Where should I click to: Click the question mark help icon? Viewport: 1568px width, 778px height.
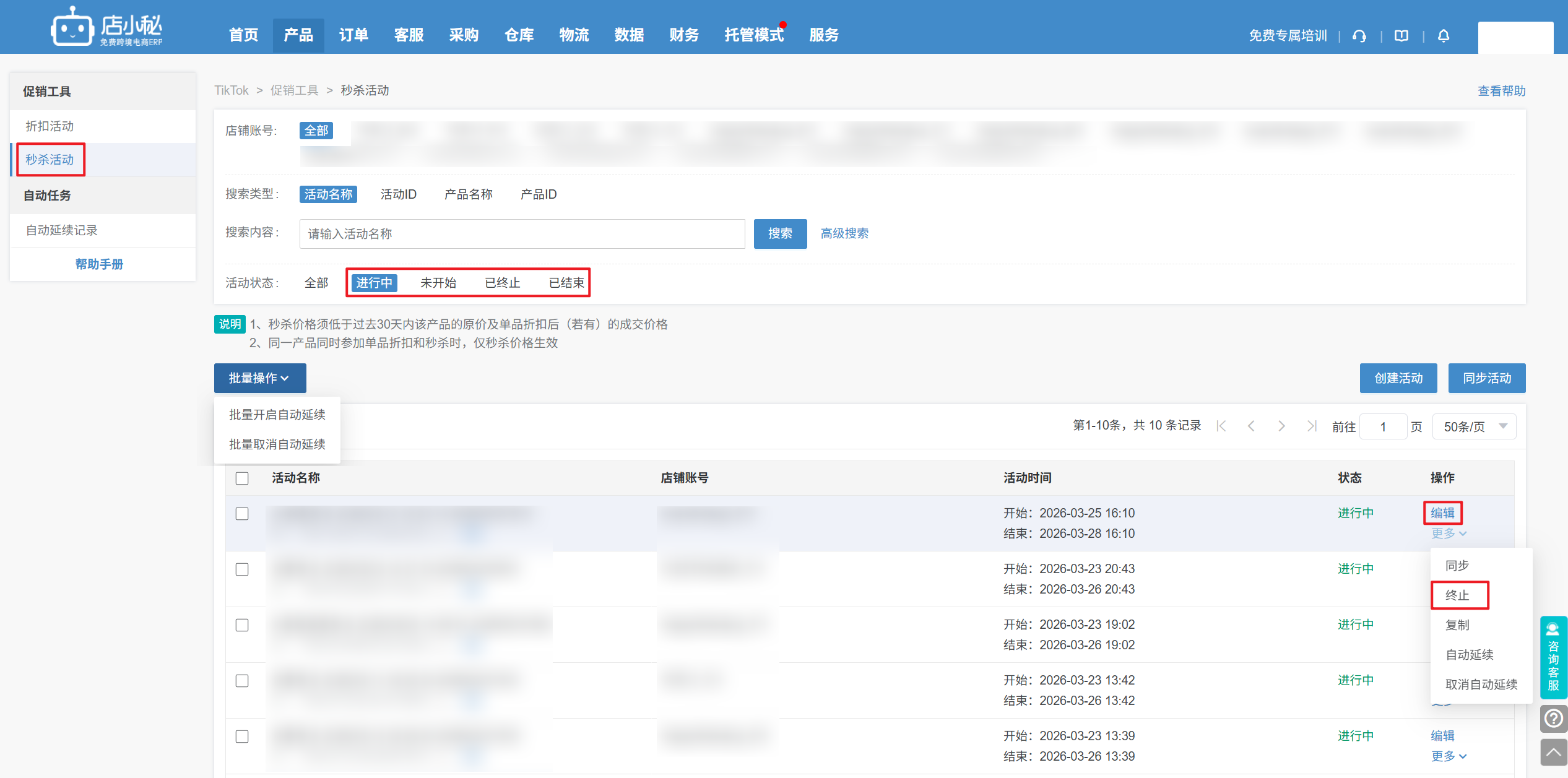pyautogui.click(x=1554, y=719)
